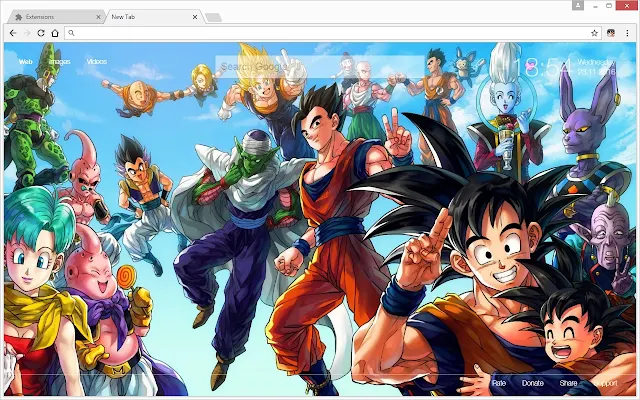Click the Donate link at the bottom
The image size is (640, 400).
click(x=533, y=383)
